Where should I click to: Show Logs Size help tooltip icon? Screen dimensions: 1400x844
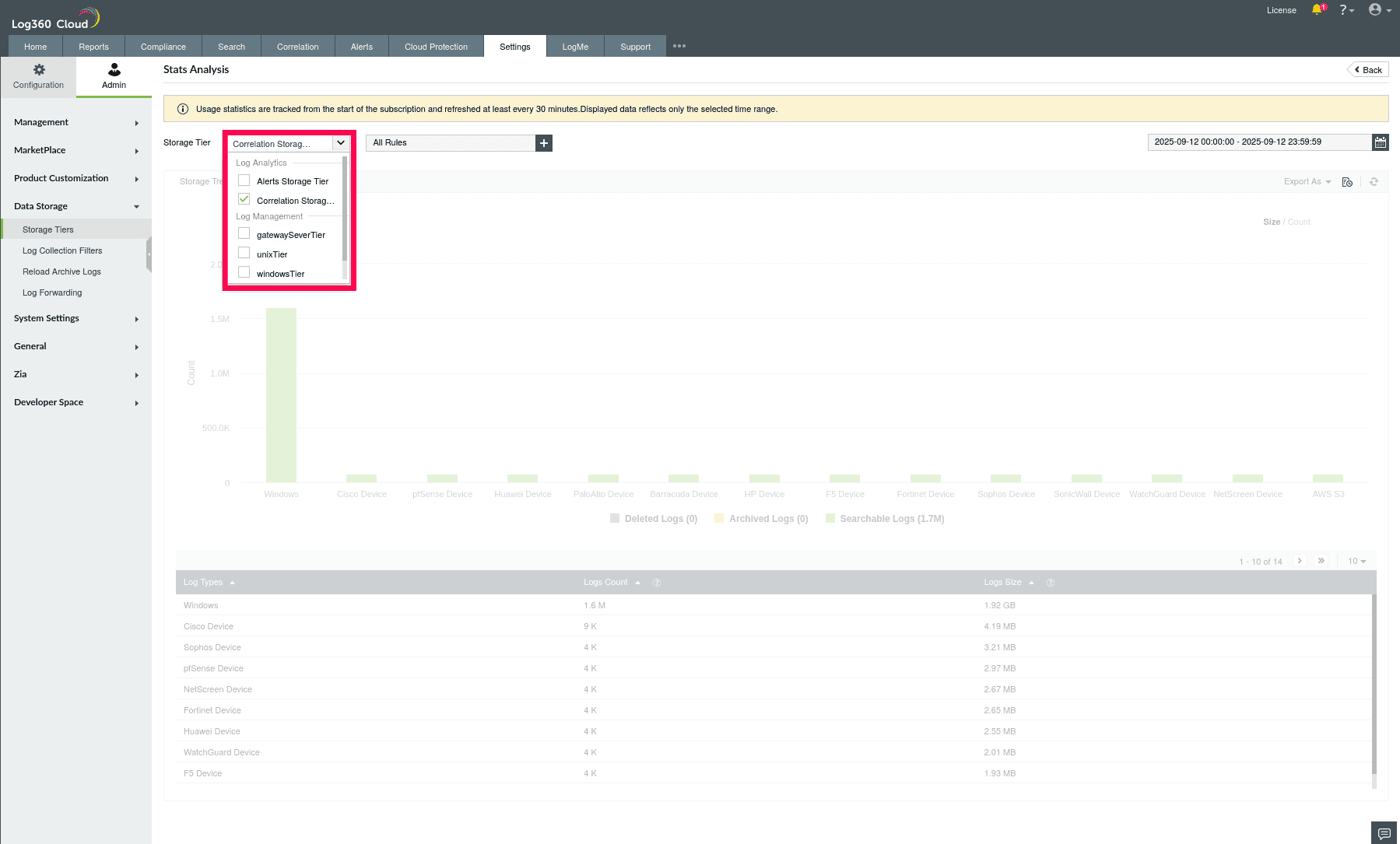point(1050,583)
